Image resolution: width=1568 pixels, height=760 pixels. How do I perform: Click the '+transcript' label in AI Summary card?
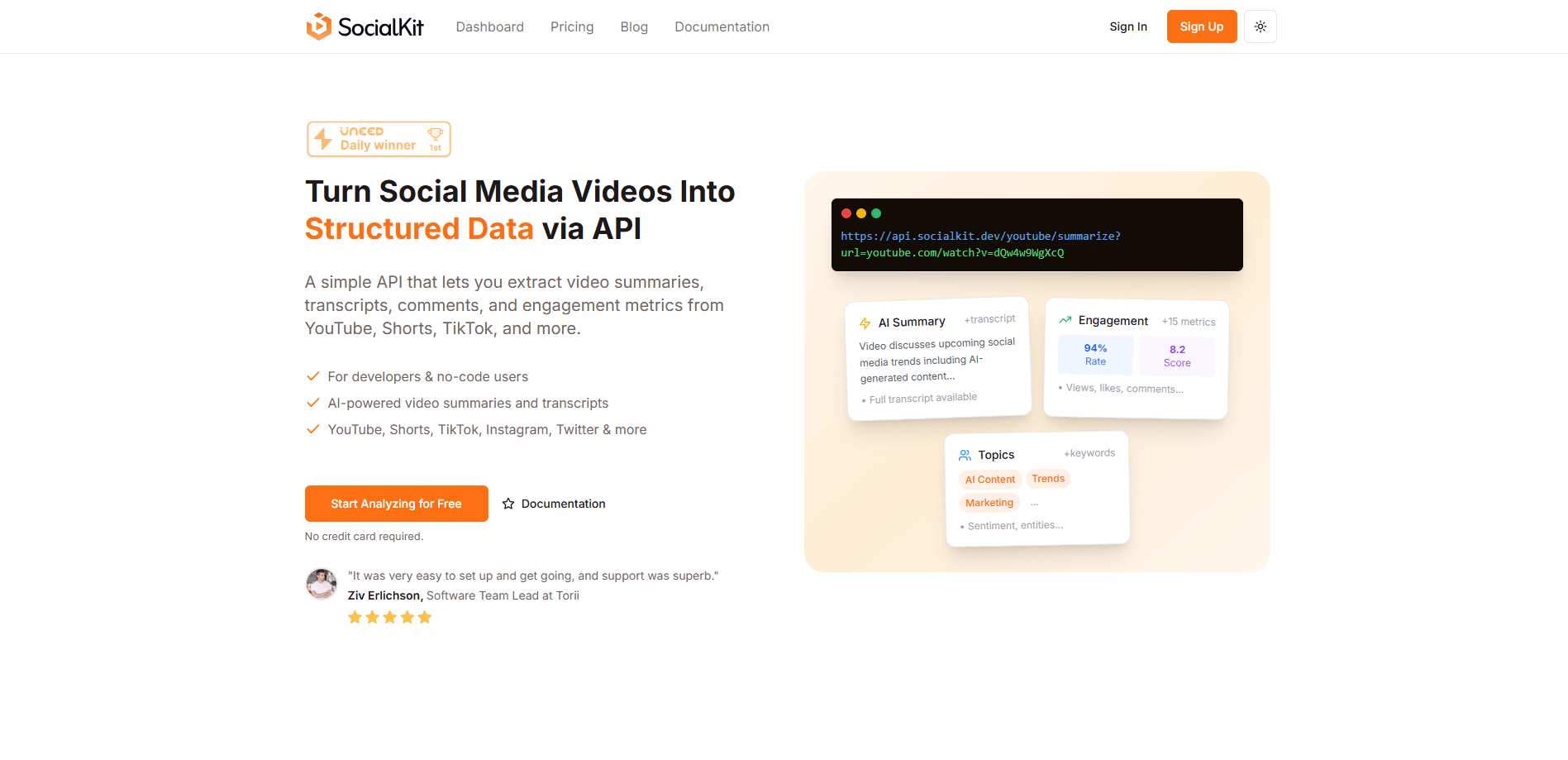(x=989, y=319)
